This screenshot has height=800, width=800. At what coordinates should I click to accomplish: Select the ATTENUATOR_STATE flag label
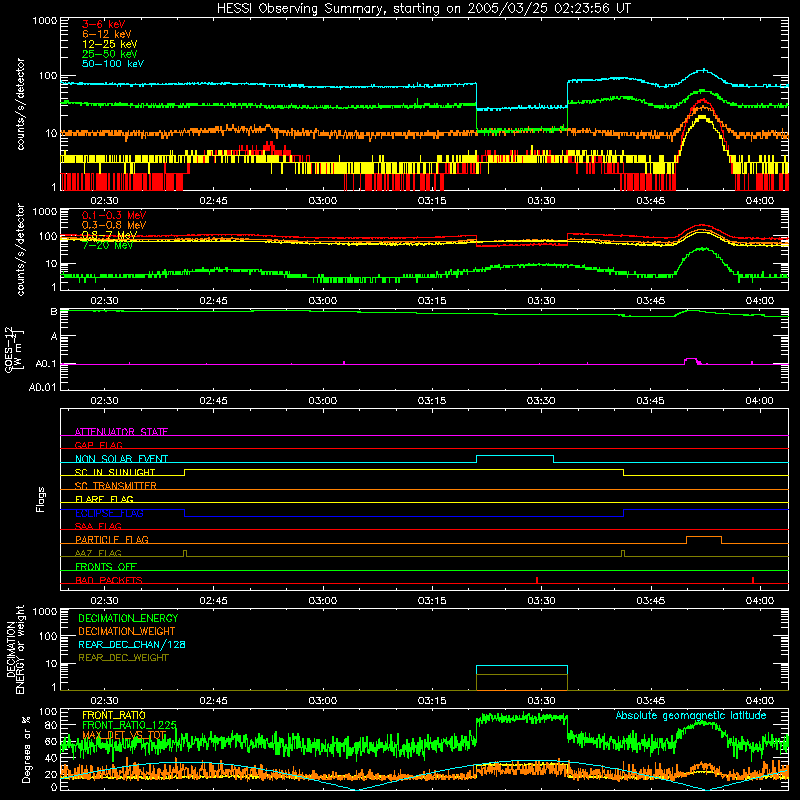tap(121, 432)
